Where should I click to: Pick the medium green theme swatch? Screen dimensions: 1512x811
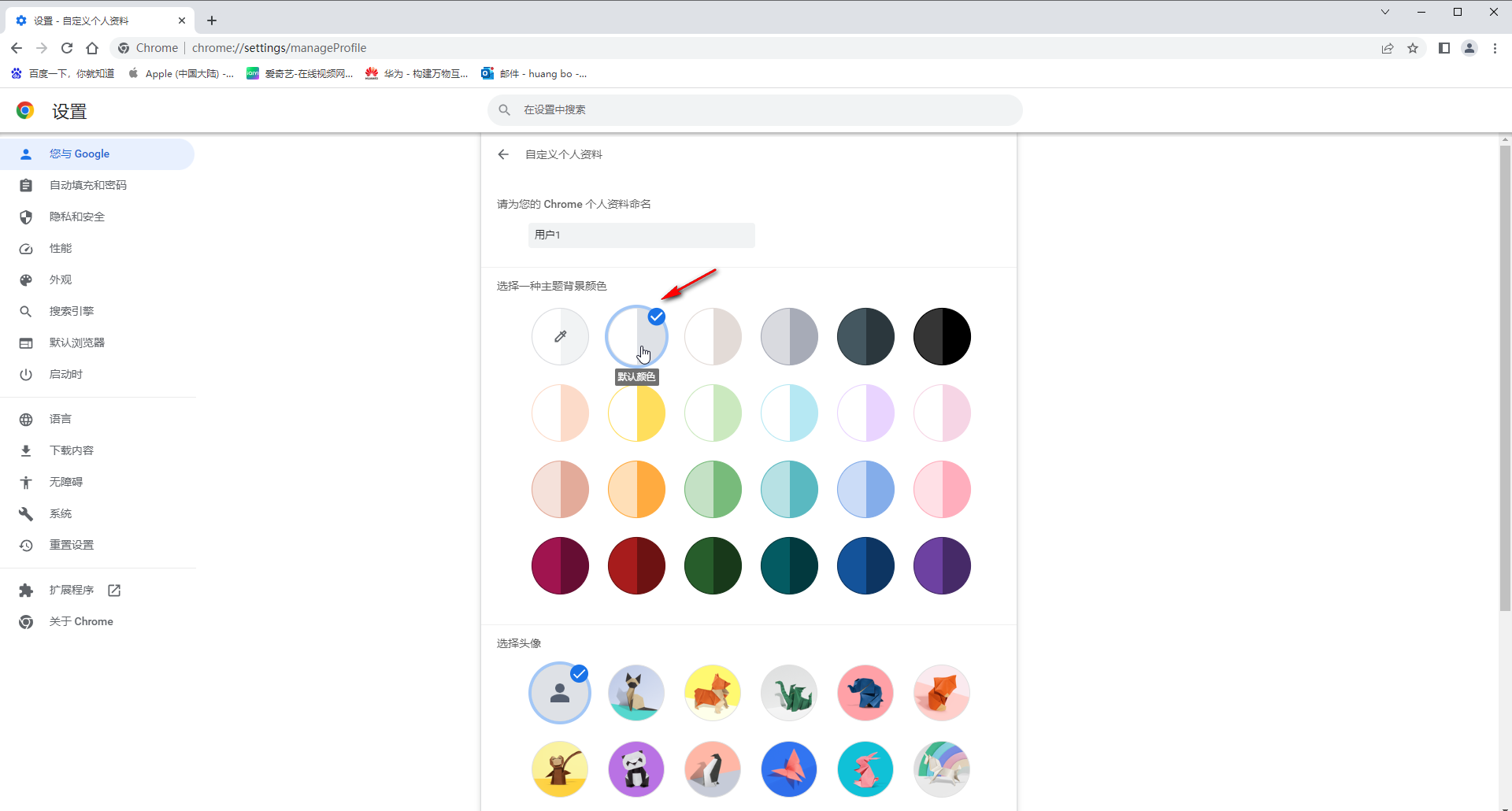pyautogui.click(x=713, y=489)
